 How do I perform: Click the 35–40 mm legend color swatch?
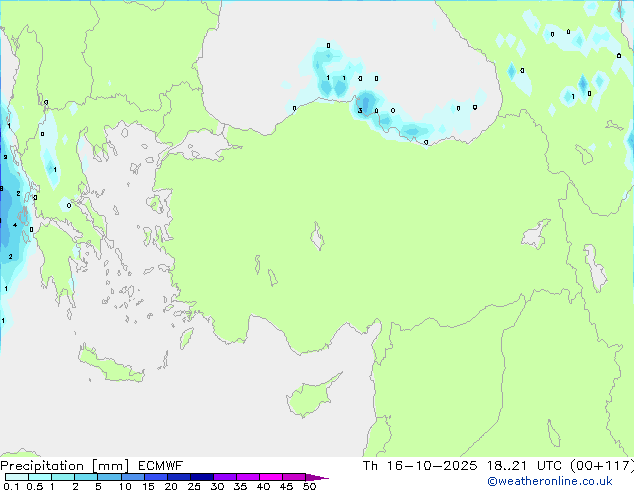coord(248,477)
